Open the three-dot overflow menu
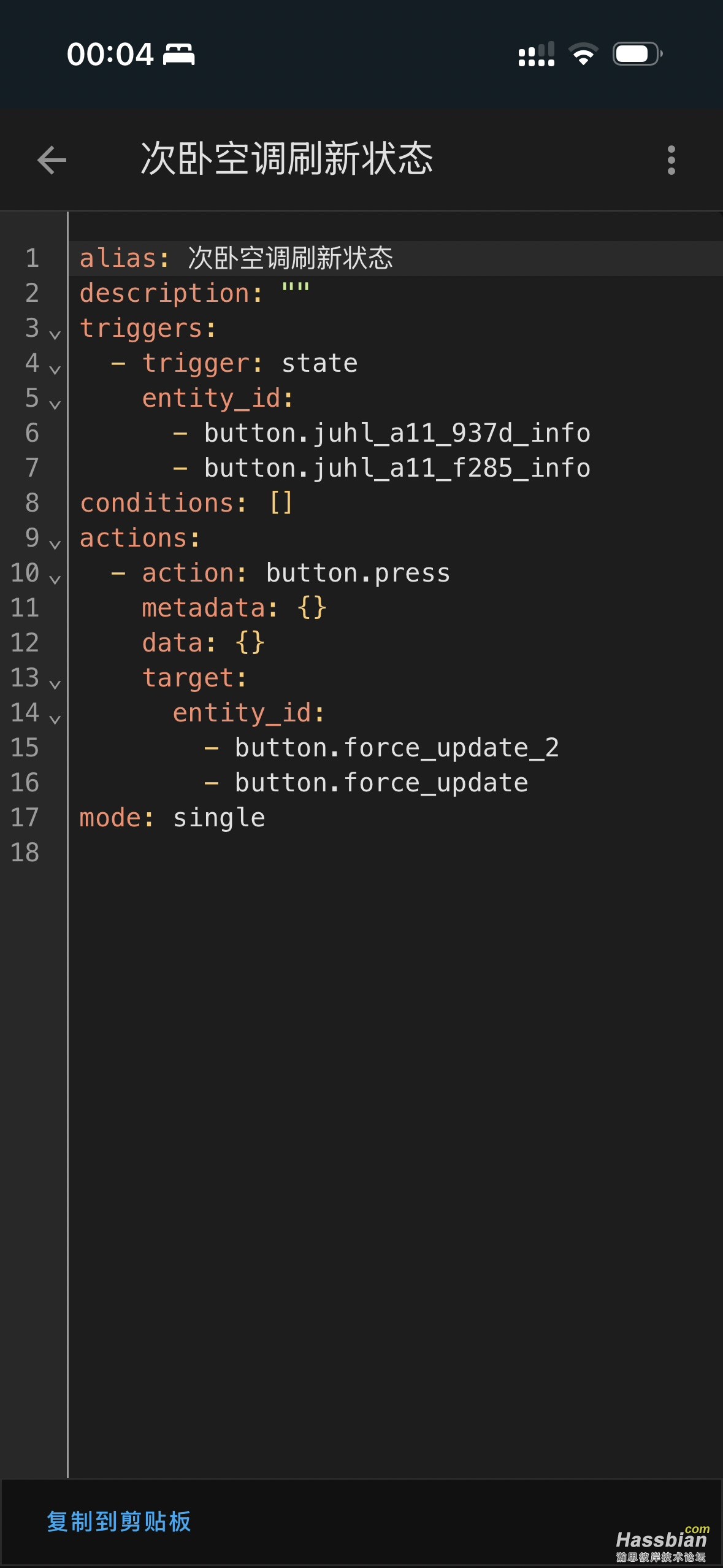Viewport: 723px width, 1568px height. pos(671,160)
